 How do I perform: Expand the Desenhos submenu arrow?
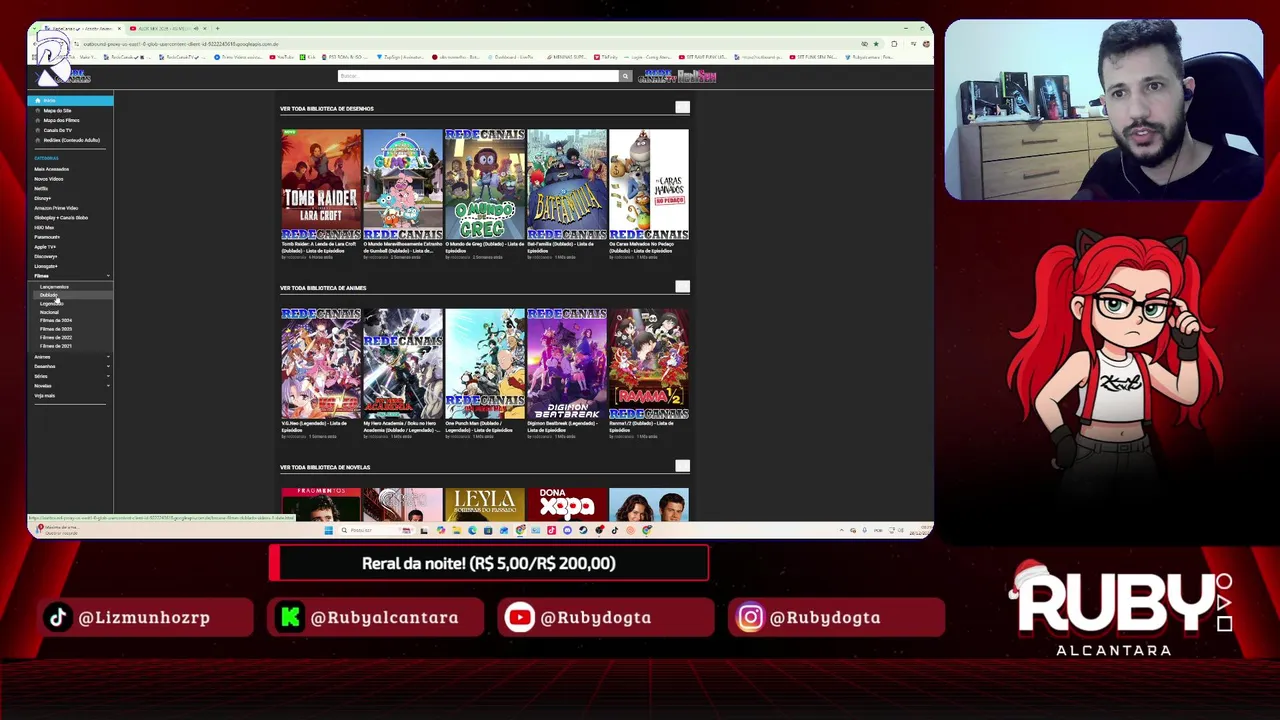tap(108, 366)
